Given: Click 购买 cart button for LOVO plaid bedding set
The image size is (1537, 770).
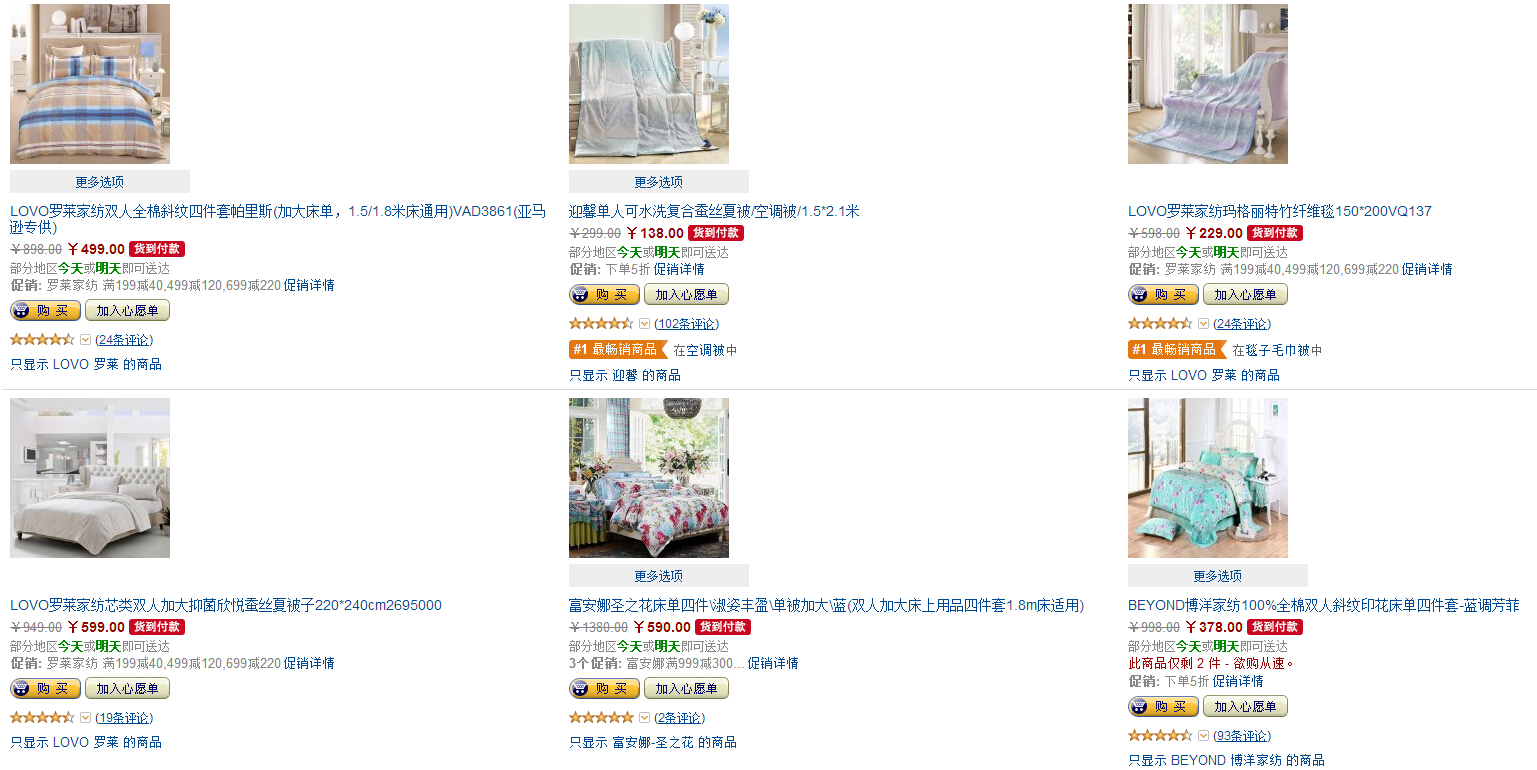Looking at the screenshot, I should click(45, 310).
